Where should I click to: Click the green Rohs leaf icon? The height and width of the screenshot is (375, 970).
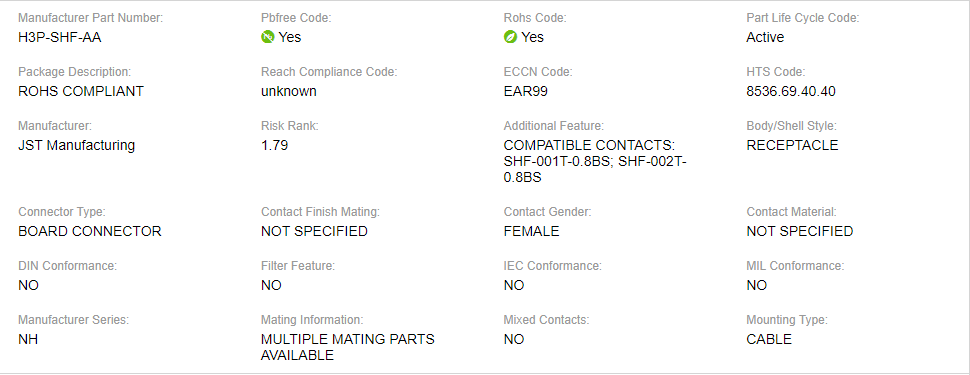click(x=510, y=37)
